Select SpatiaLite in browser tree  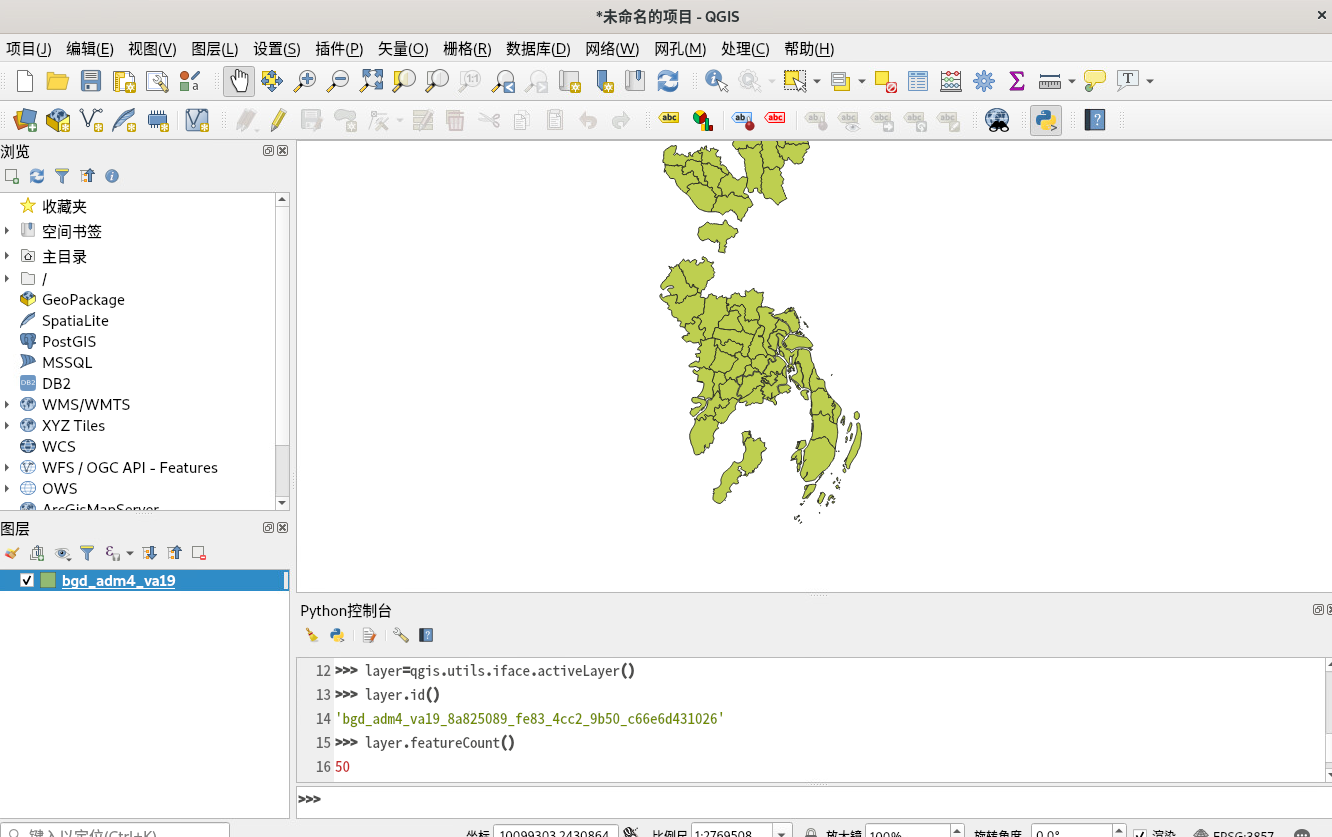[75, 321]
